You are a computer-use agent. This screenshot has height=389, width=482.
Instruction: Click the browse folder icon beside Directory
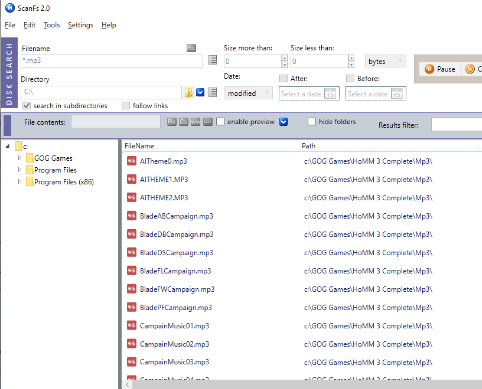(189, 92)
